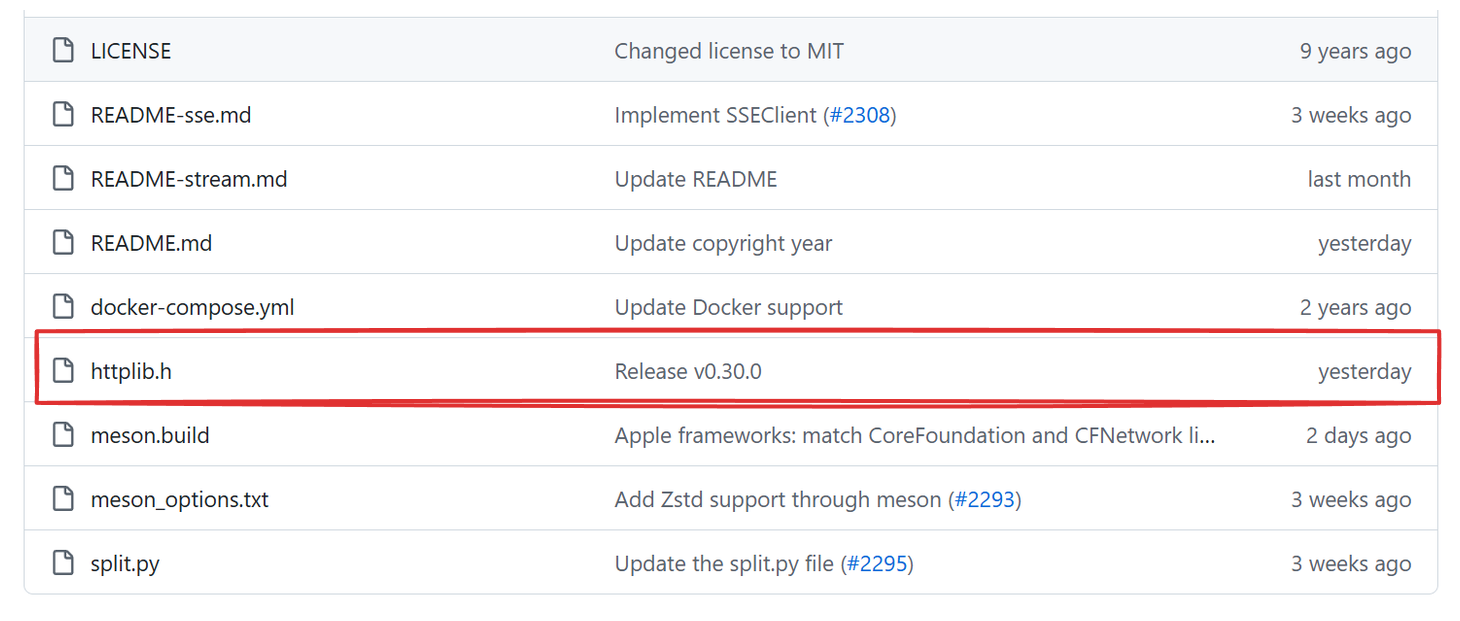Open pull request #2308 link

pos(859,115)
